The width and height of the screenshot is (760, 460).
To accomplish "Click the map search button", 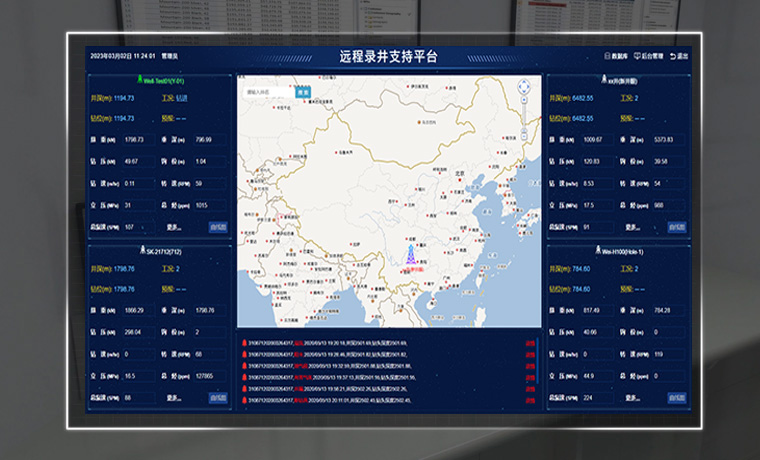I will [x=303, y=92].
